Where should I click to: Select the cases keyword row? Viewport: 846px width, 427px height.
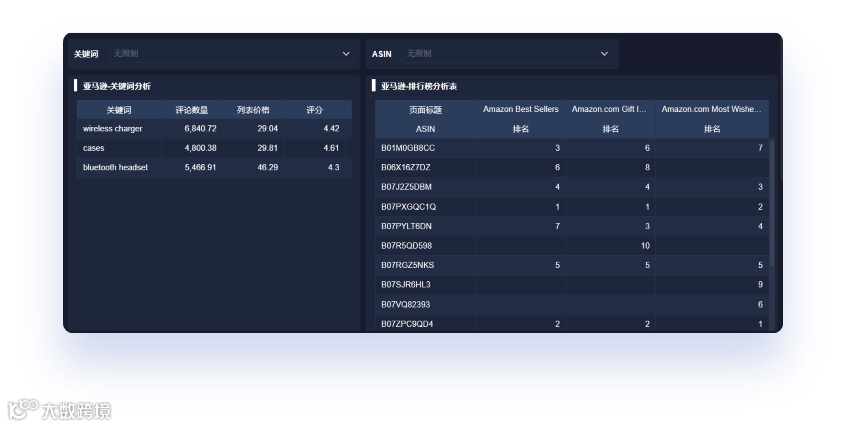coord(214,148)
